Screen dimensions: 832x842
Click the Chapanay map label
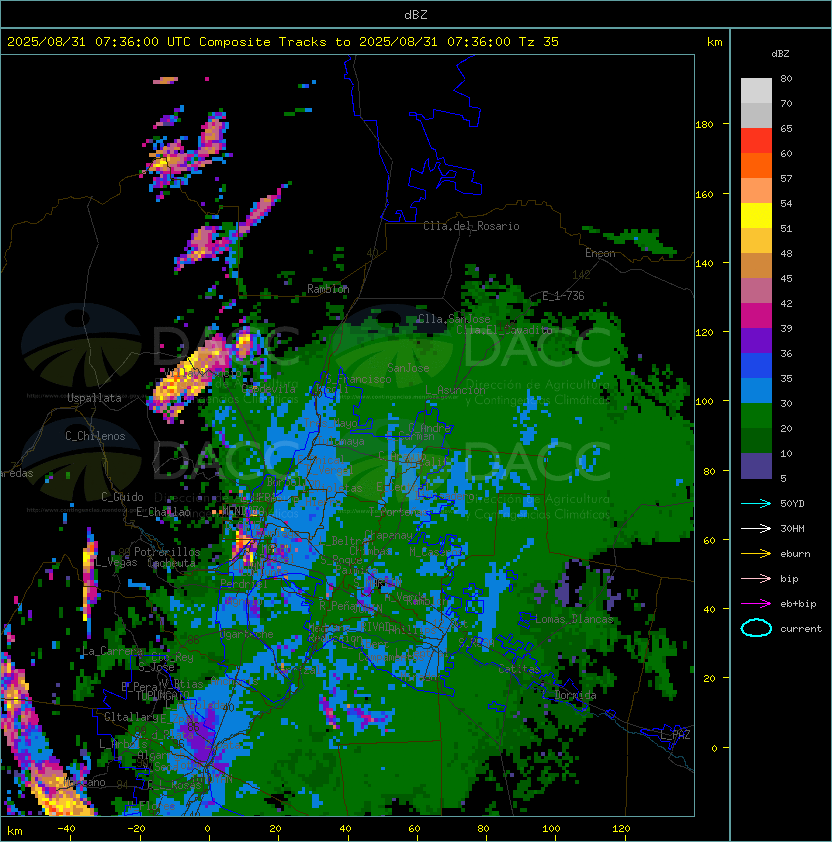pyautogui.click(x=388, y=535)
